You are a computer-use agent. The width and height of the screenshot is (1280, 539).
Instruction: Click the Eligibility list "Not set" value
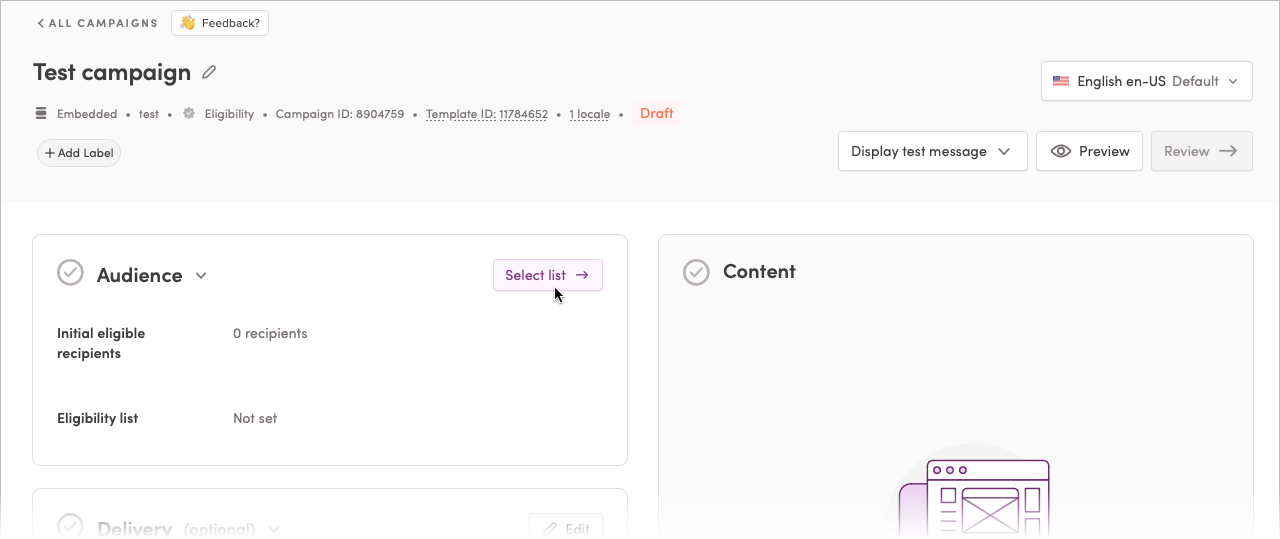255,418
